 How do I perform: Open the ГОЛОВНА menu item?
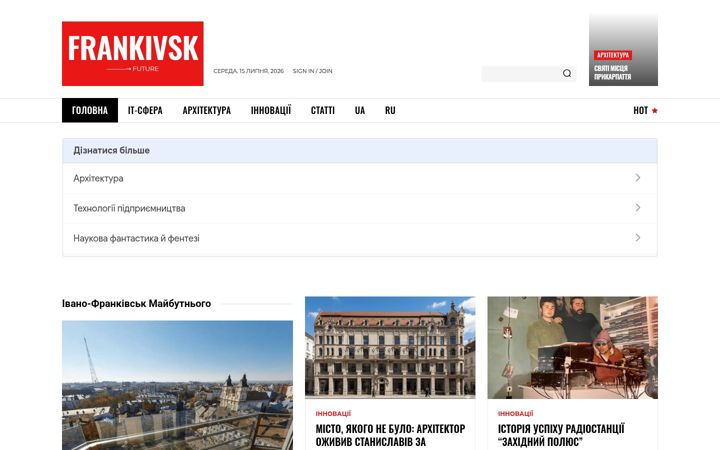pos(90,110)
